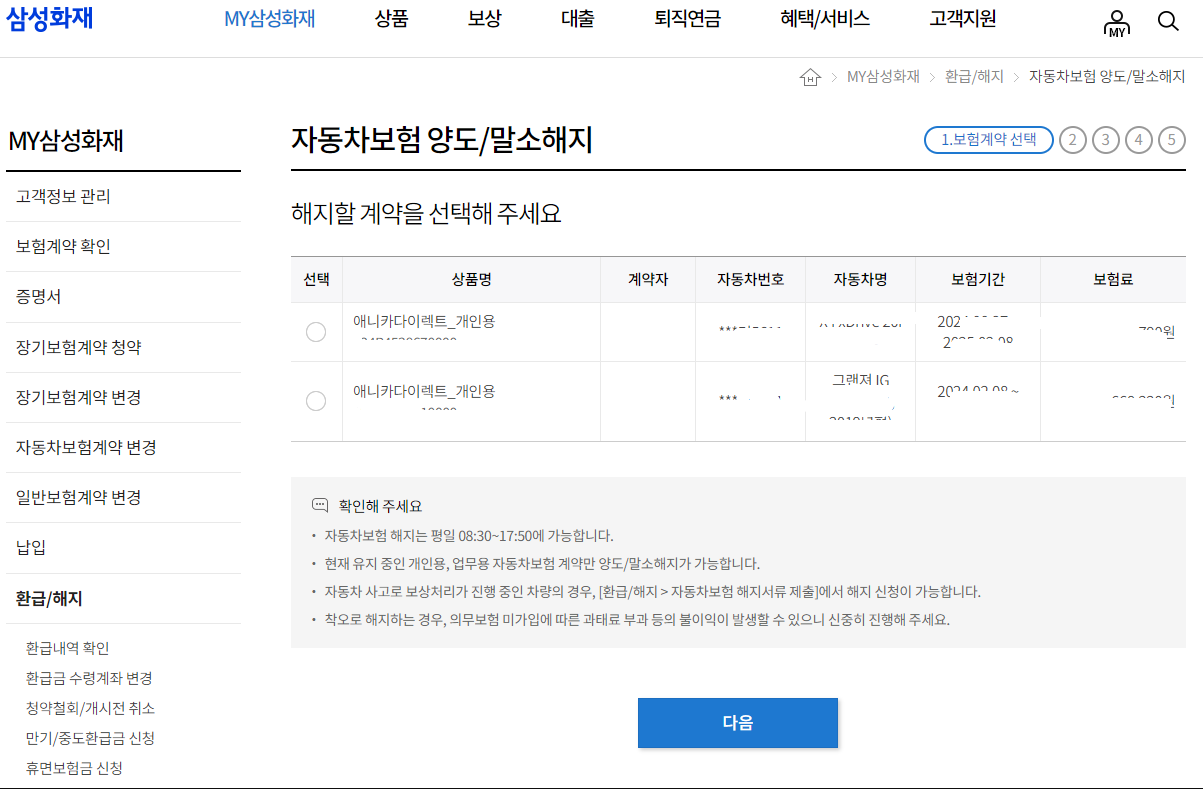1203x789 pixels.
Task: Open the 혜택/서비스 menu
Action: click(x=825, y=19)
